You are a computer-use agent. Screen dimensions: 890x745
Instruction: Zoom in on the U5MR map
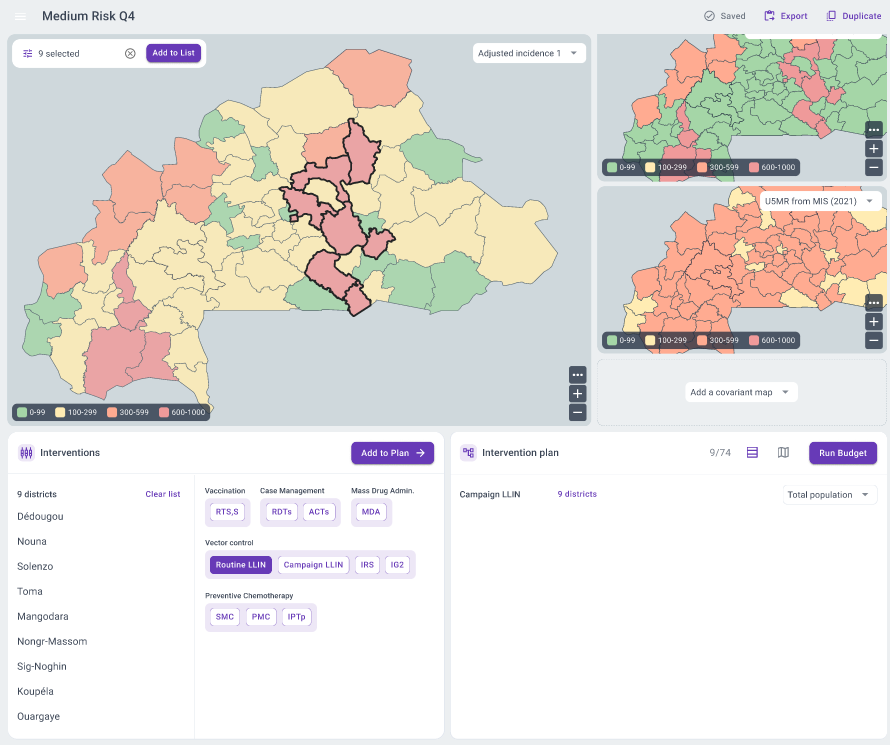pos(873,322)
